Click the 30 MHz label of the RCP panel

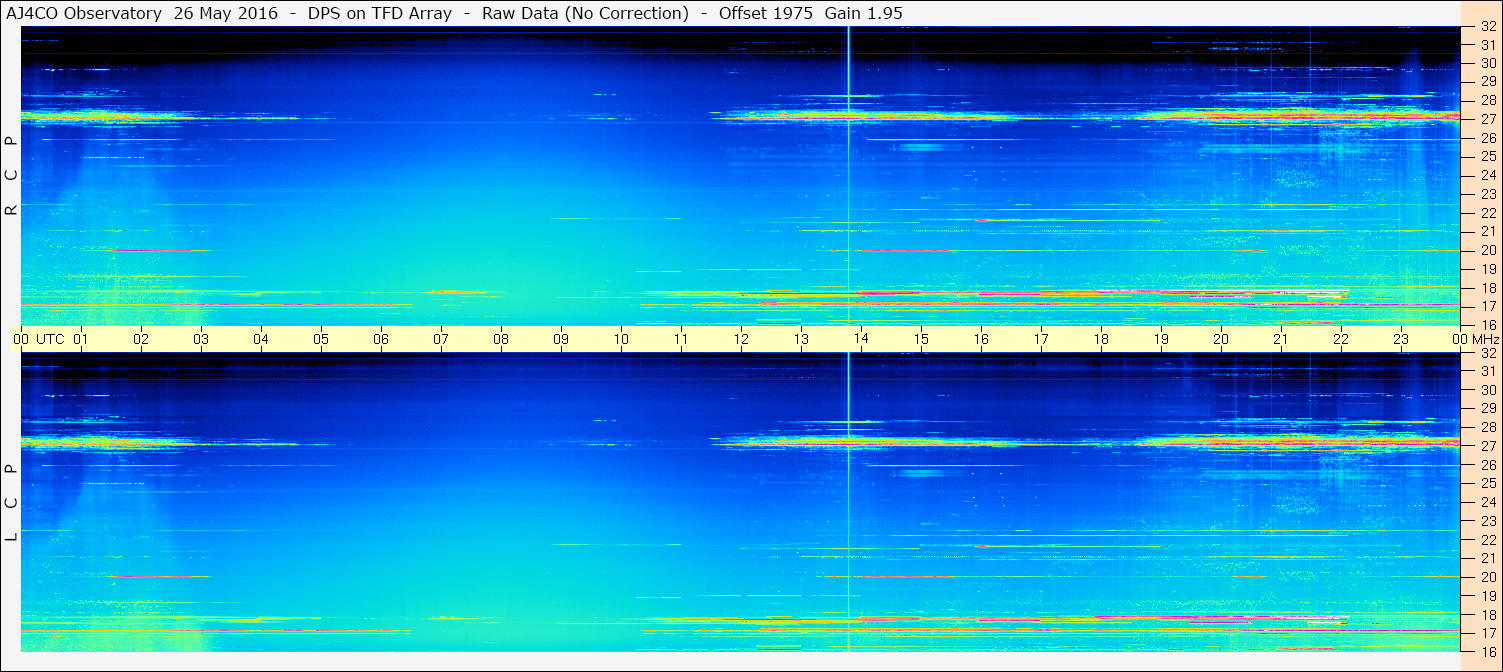1488,62
